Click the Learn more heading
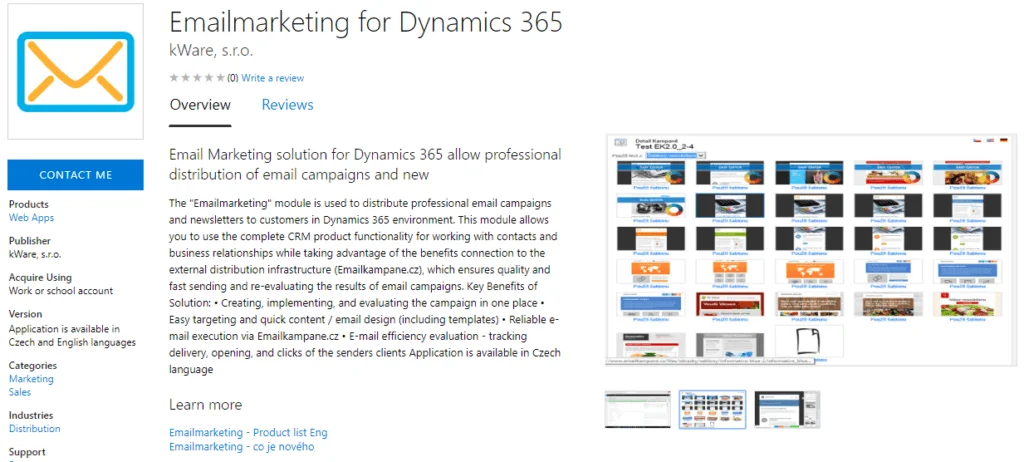Screen dimensions: 1024x462 click(205, 404)
